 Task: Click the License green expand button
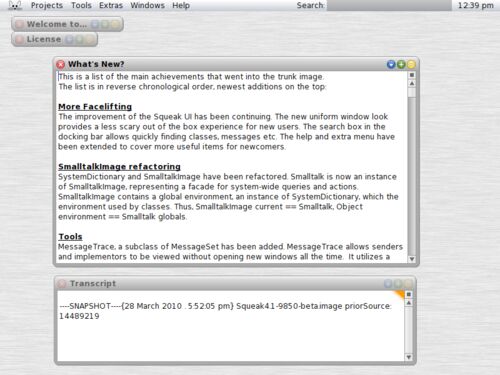[79, 39]
